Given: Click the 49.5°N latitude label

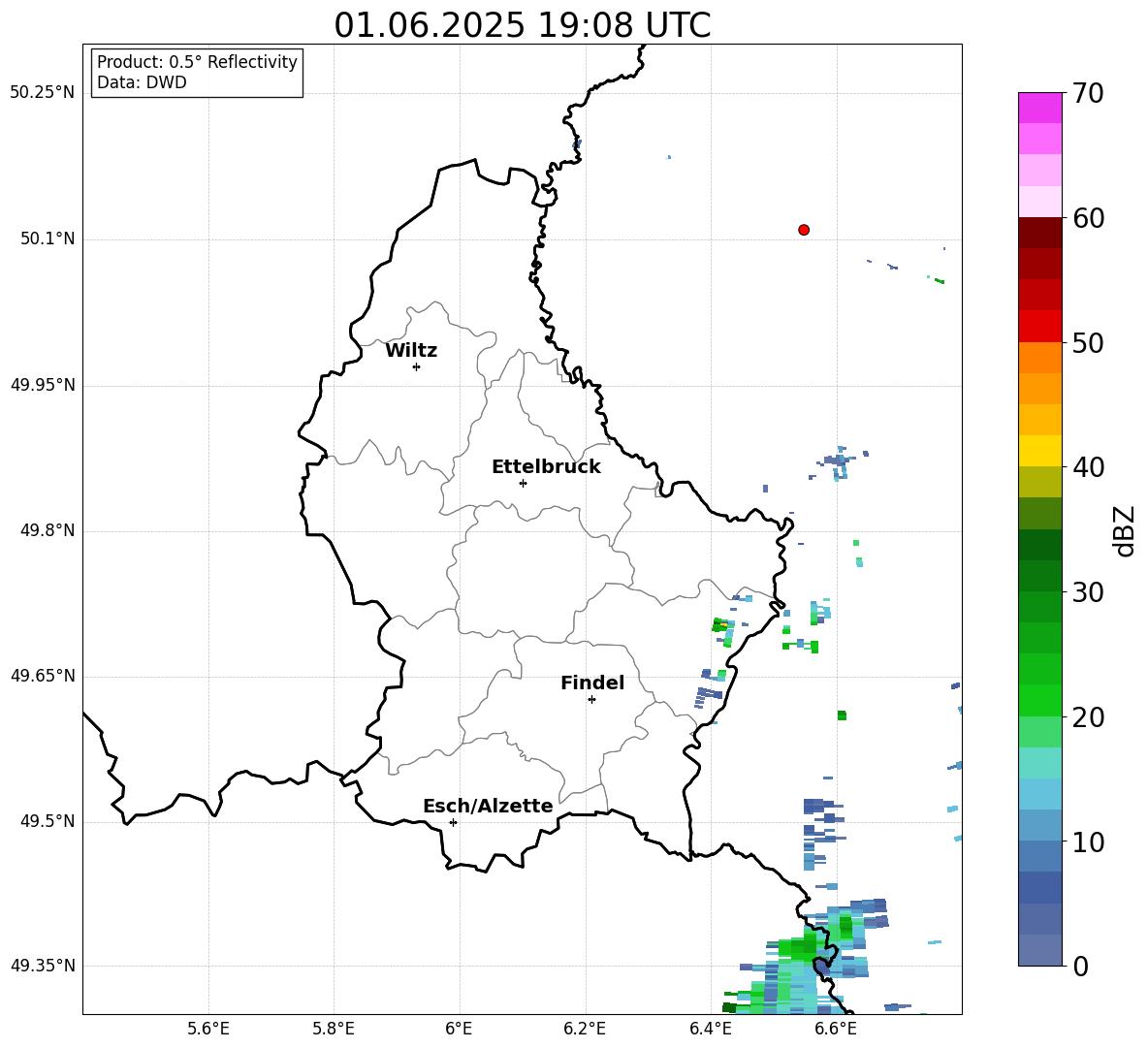Looking at the screenshot, I should [48, 822].
